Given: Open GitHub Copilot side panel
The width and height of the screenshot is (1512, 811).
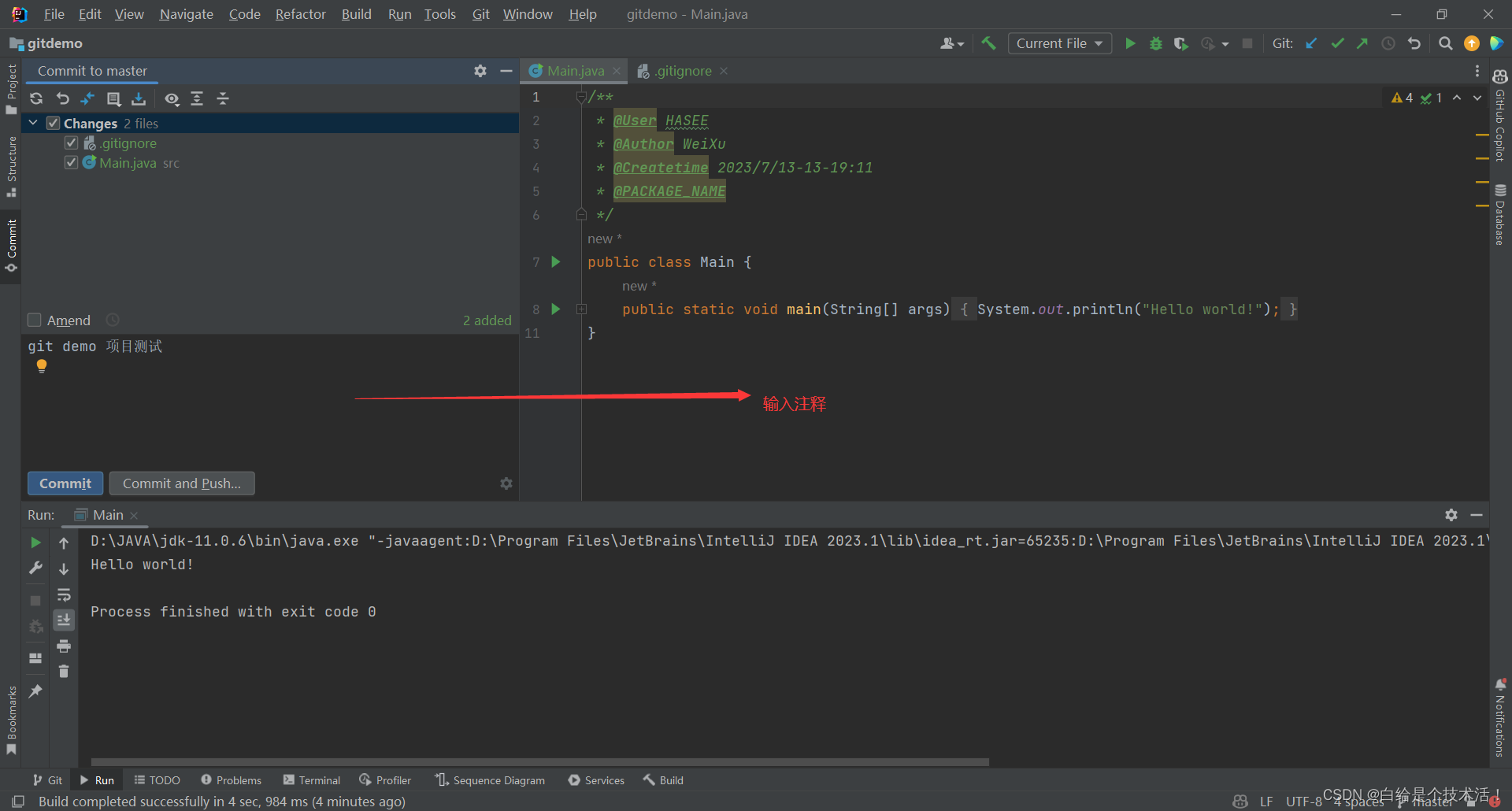Looking at the screenshot, I should click(1500, 117).
